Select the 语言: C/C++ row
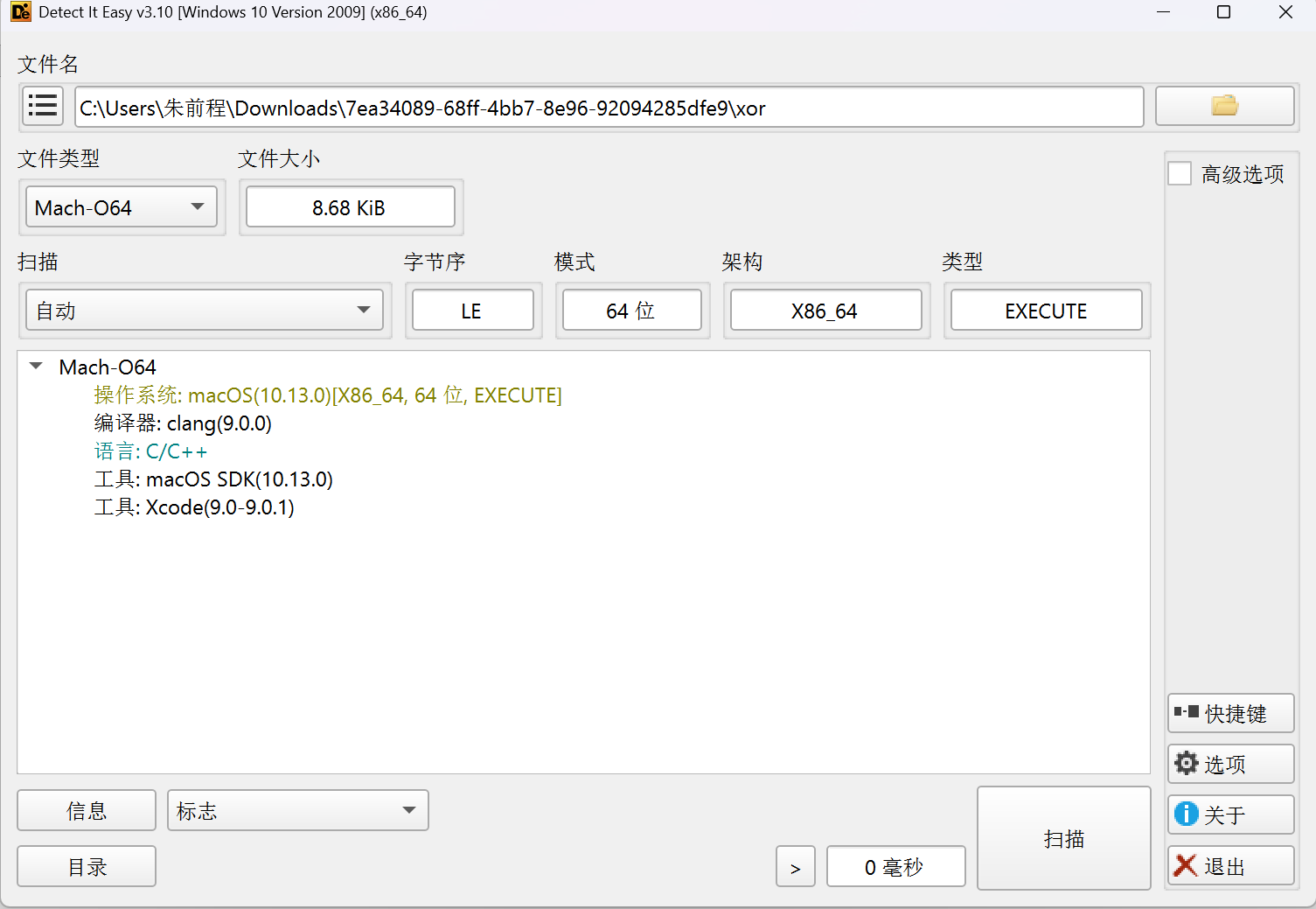The image size is (1316, 909). pos(150,451)
